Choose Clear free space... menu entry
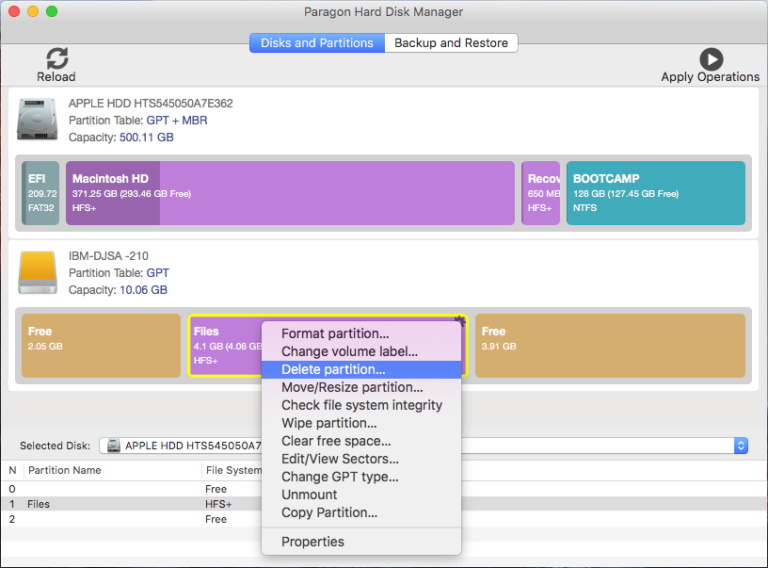Image resolution: width=768 pixels, height=568 pixels. [x=361, y=441]
